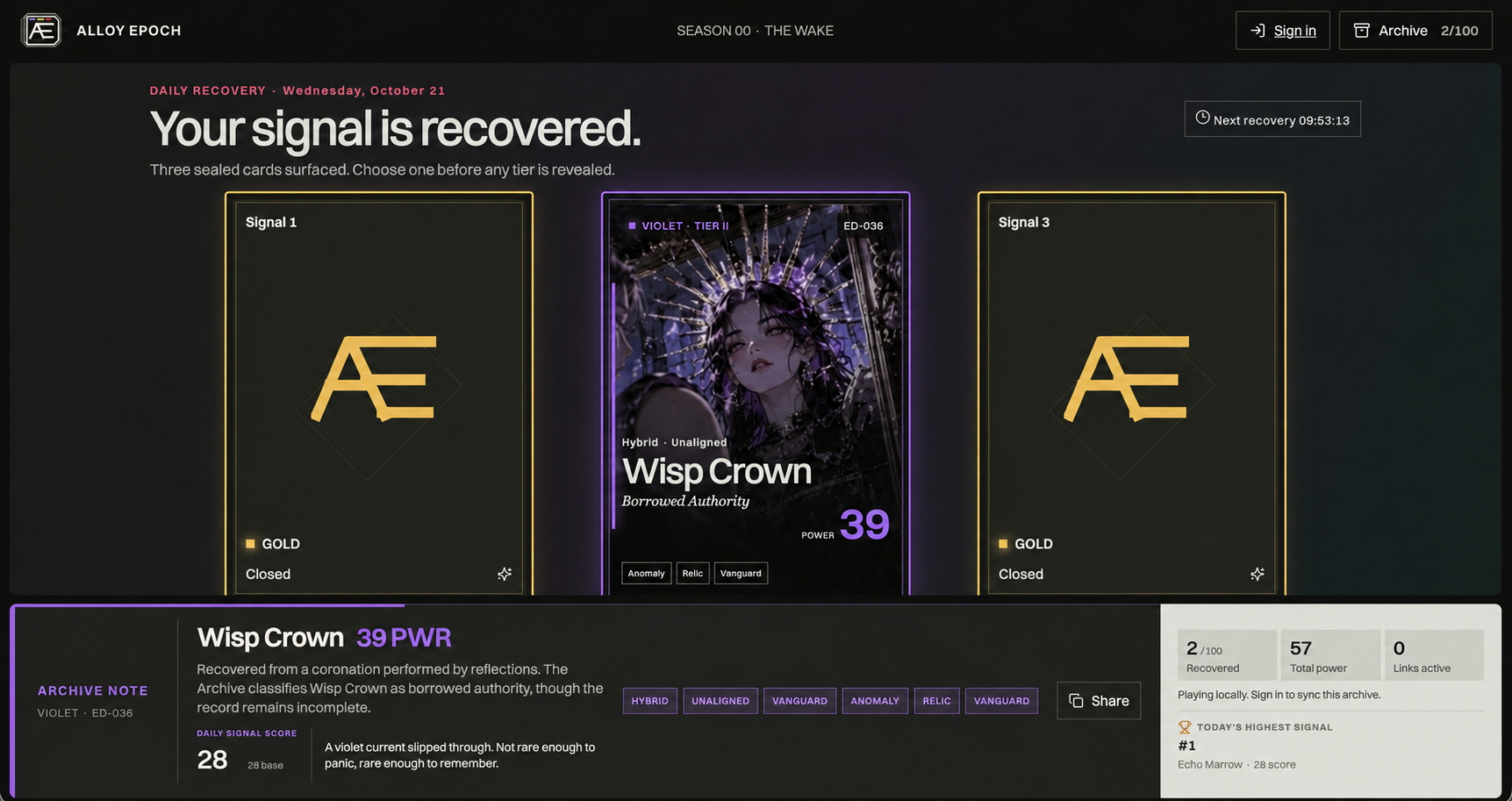Image resolution: width=1512 pixels, height=801 pixels.
Task: Click the HYBRID tag in archive note
Action: pos(649,700)
